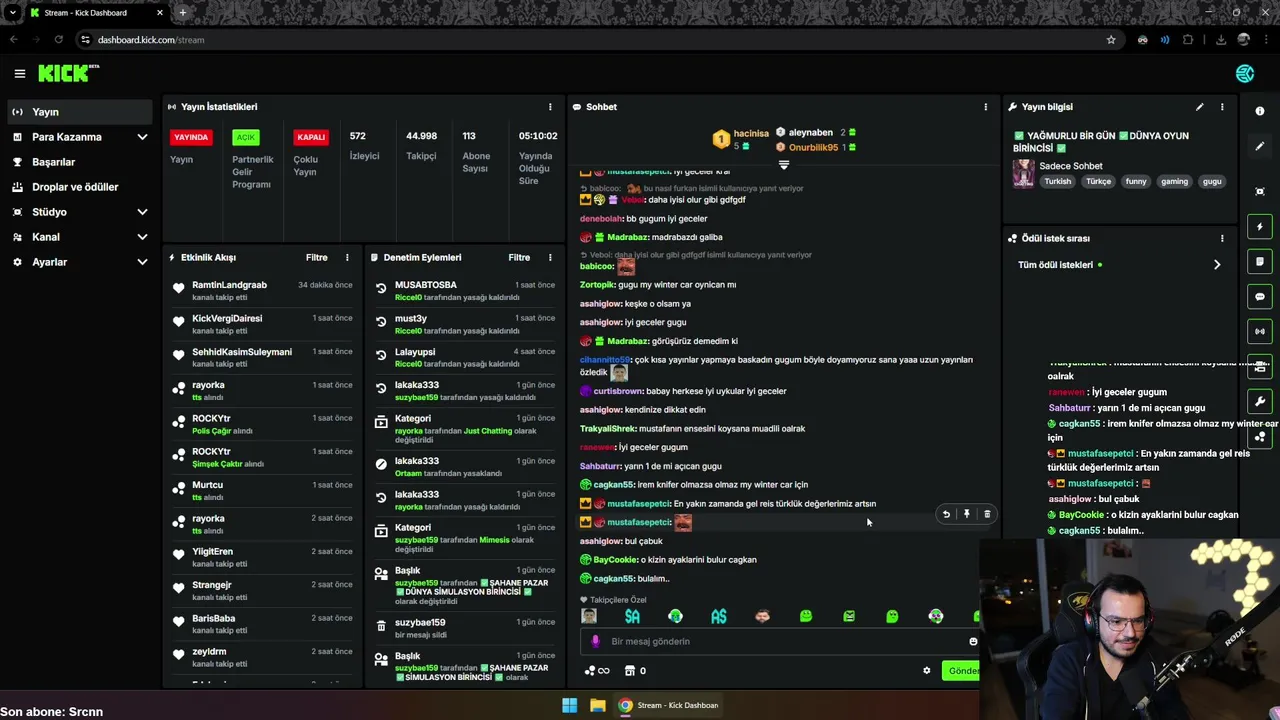Pin the hovered mustafasepetci message
The height and width of the screenshot is (720, 1280).
click(x=967, y=514)
